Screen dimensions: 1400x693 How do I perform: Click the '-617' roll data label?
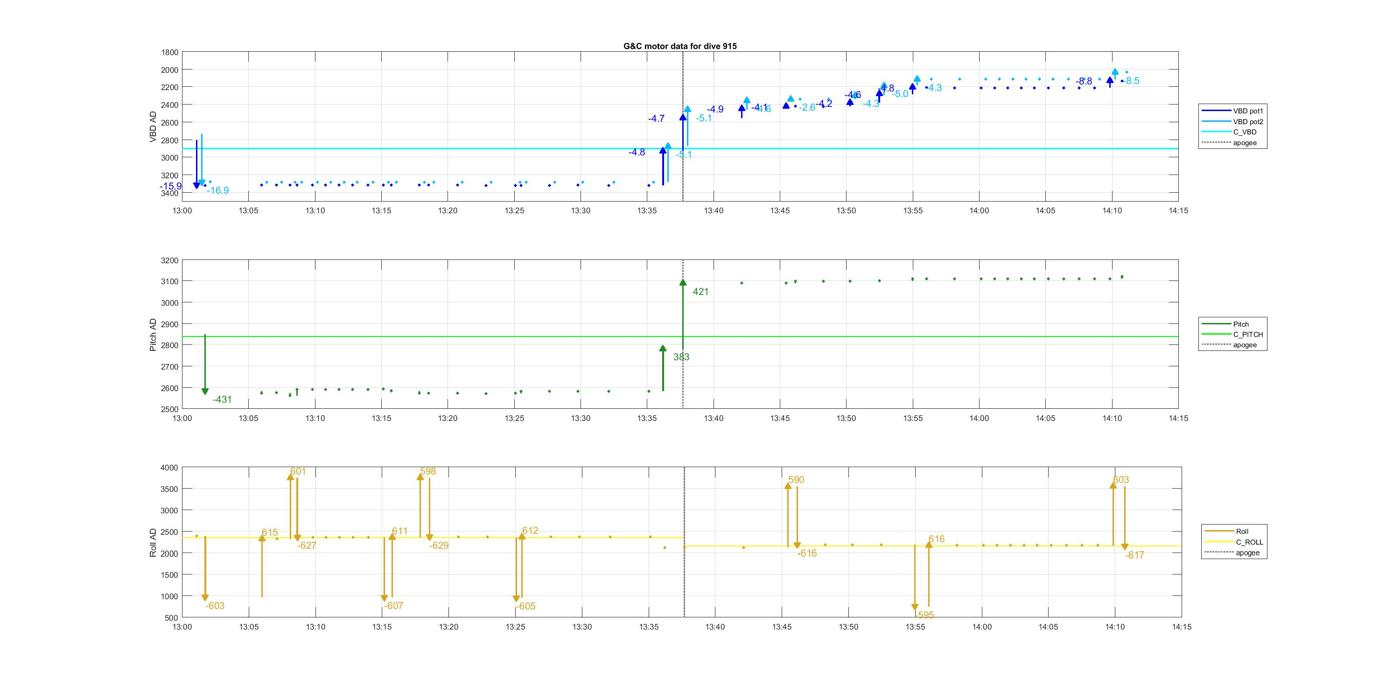tap(1135, 555)
